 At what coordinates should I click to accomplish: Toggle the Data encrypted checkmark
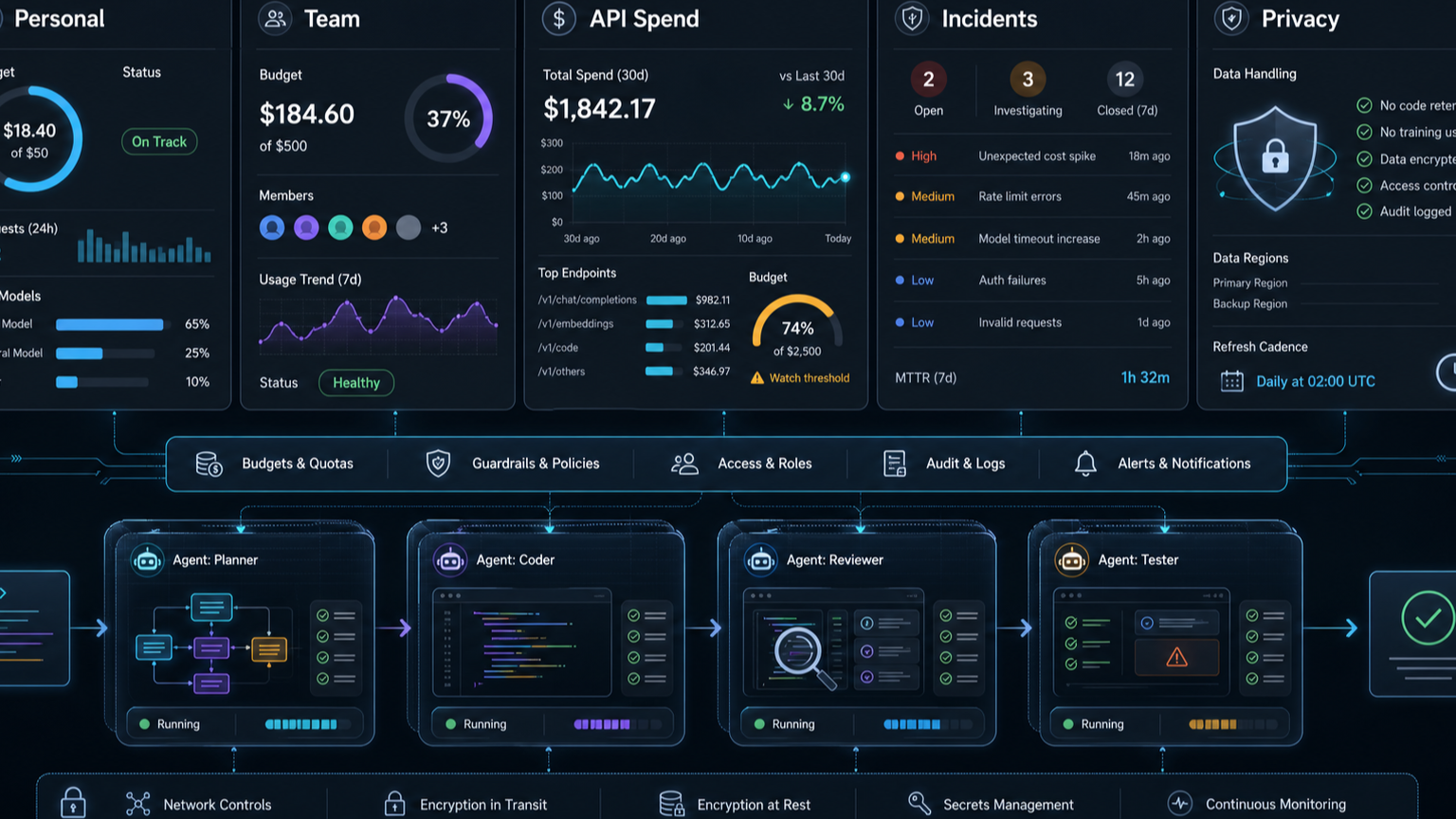click(1364, 159)
